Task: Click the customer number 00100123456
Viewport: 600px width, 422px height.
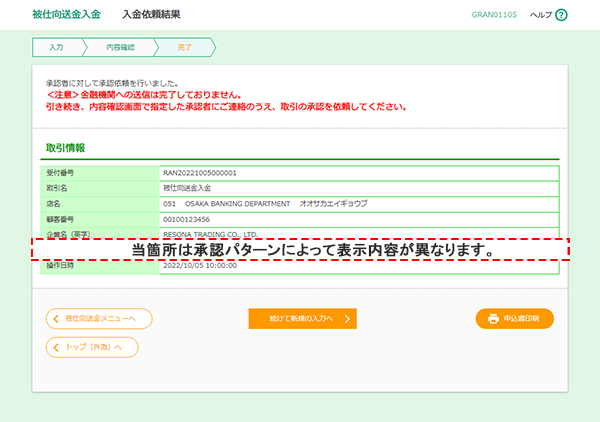Action: (187, 218)
